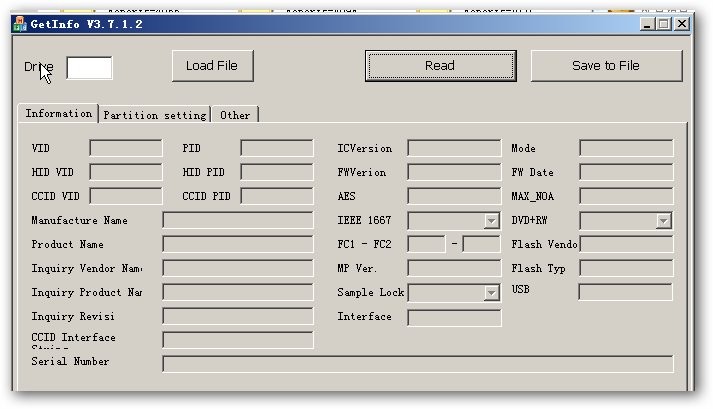Expand the DVD+RW dropdown

[x=663, y=221]
